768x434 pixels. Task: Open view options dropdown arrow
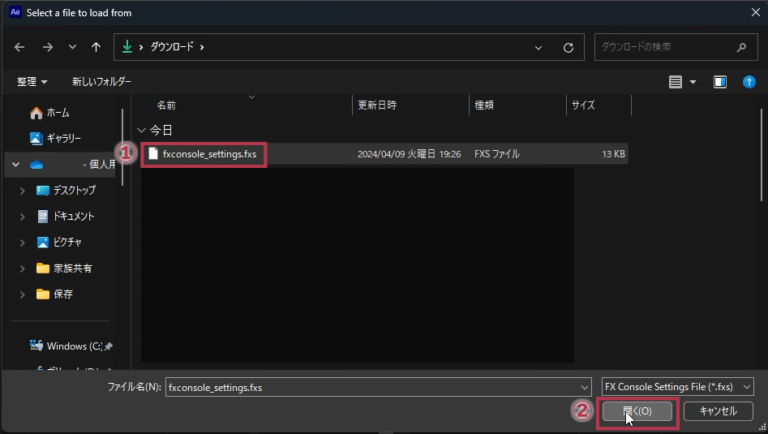tap(693, 82)
